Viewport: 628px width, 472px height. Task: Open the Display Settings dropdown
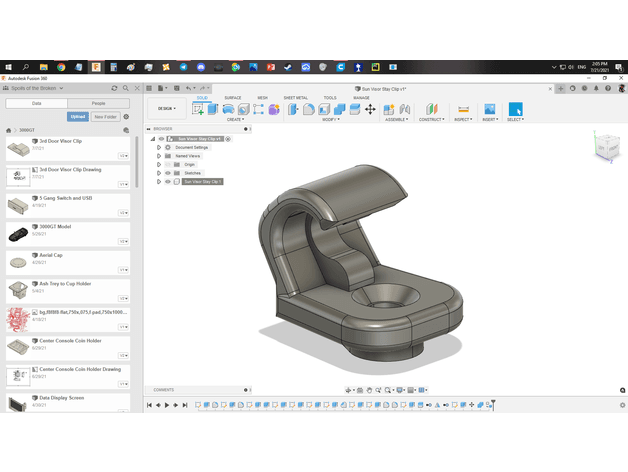[x=400, y=390]
